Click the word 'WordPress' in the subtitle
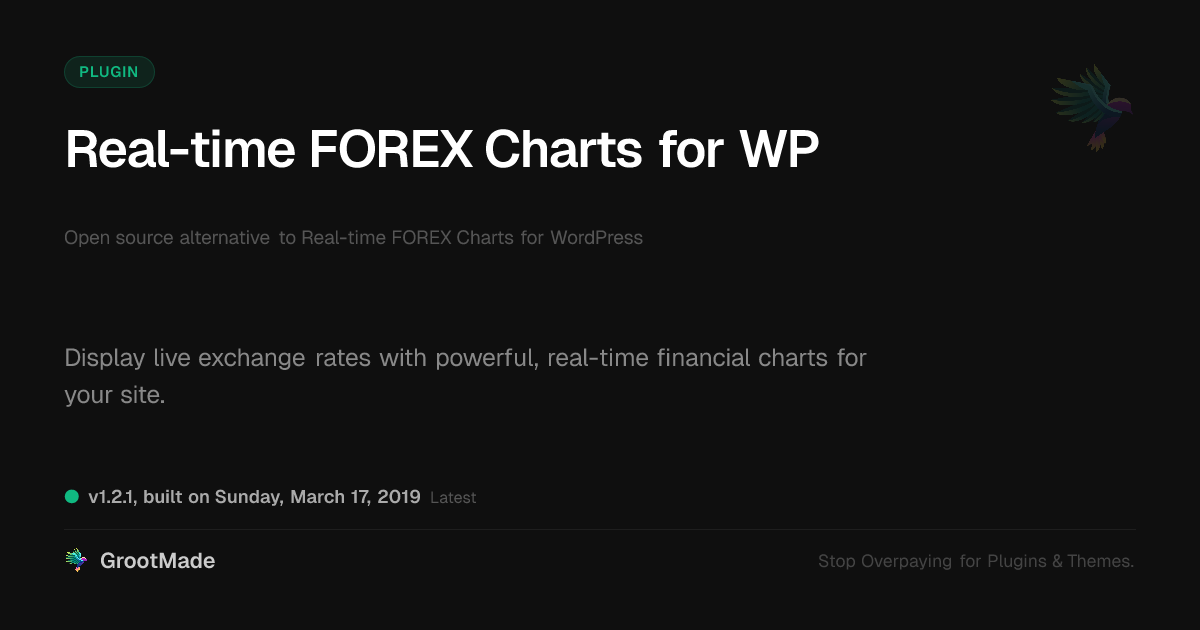This screenshot has width=1200, height=630. [x=596, y=238]
